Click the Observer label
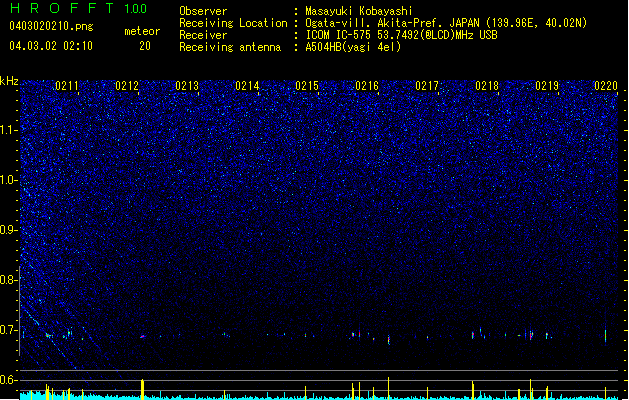Image resolution: width=629 pixels, height=400 pixels. (203, 11)
